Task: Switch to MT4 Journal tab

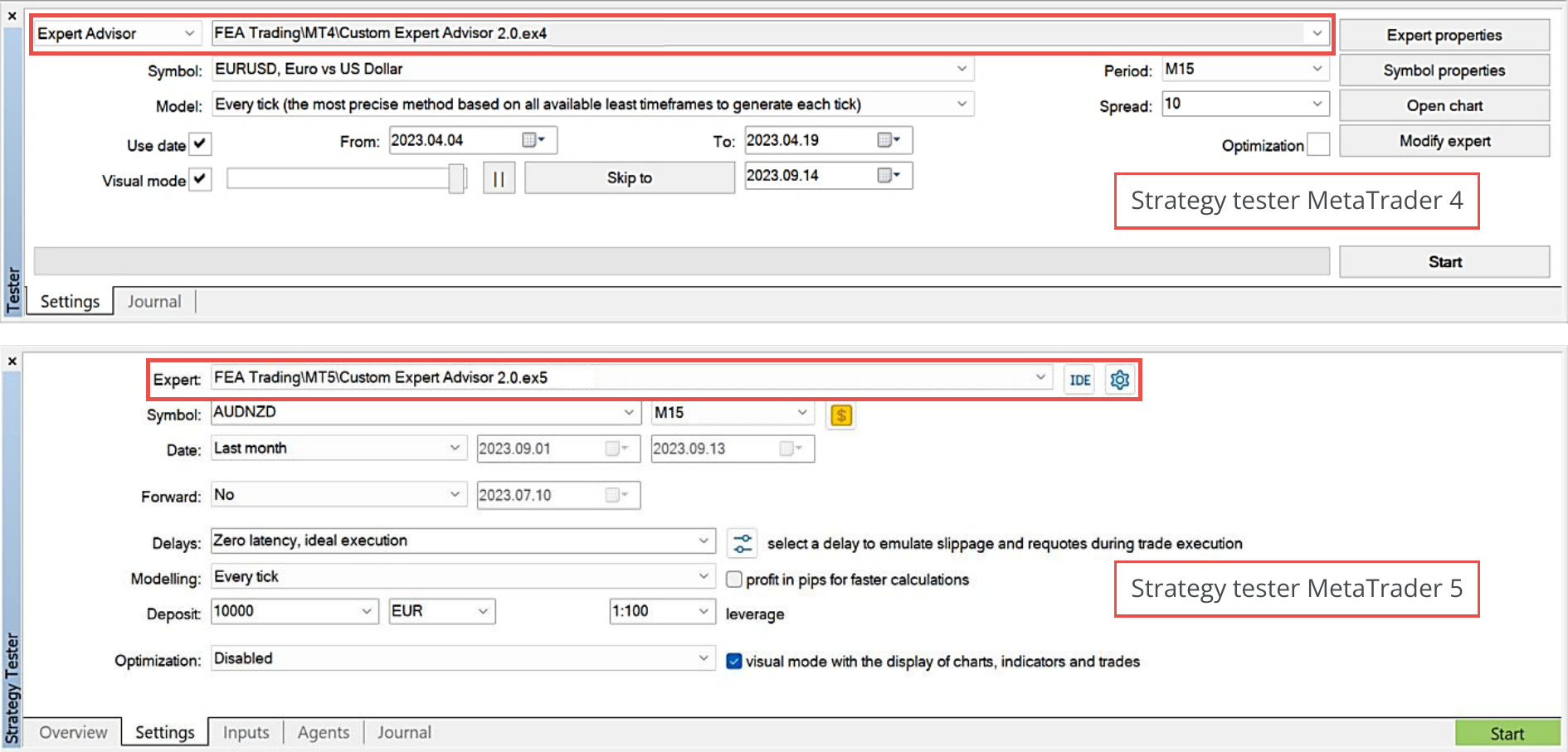Action: click(x=154, y=301)
